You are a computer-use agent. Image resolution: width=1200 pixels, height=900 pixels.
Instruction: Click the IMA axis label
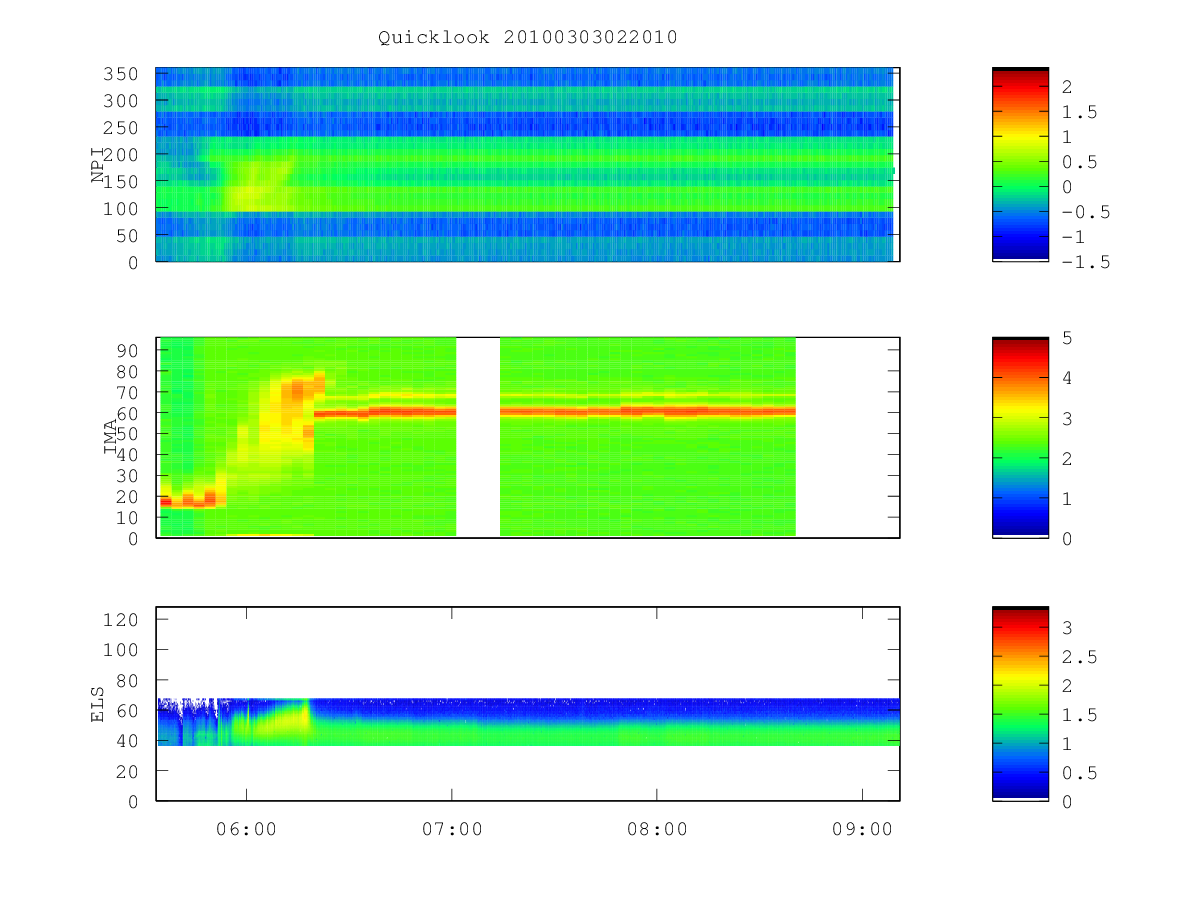[x=111, y=437]
